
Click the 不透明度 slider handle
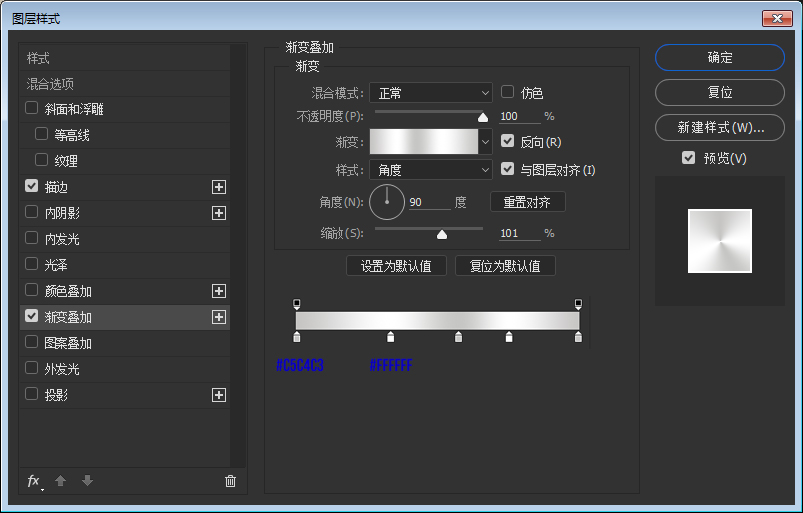click(x=482, y=117)
